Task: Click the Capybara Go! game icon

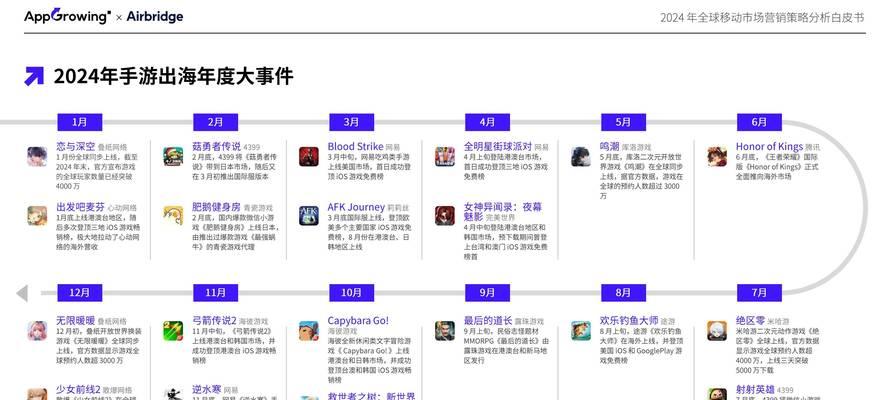Action: (309, 331)
